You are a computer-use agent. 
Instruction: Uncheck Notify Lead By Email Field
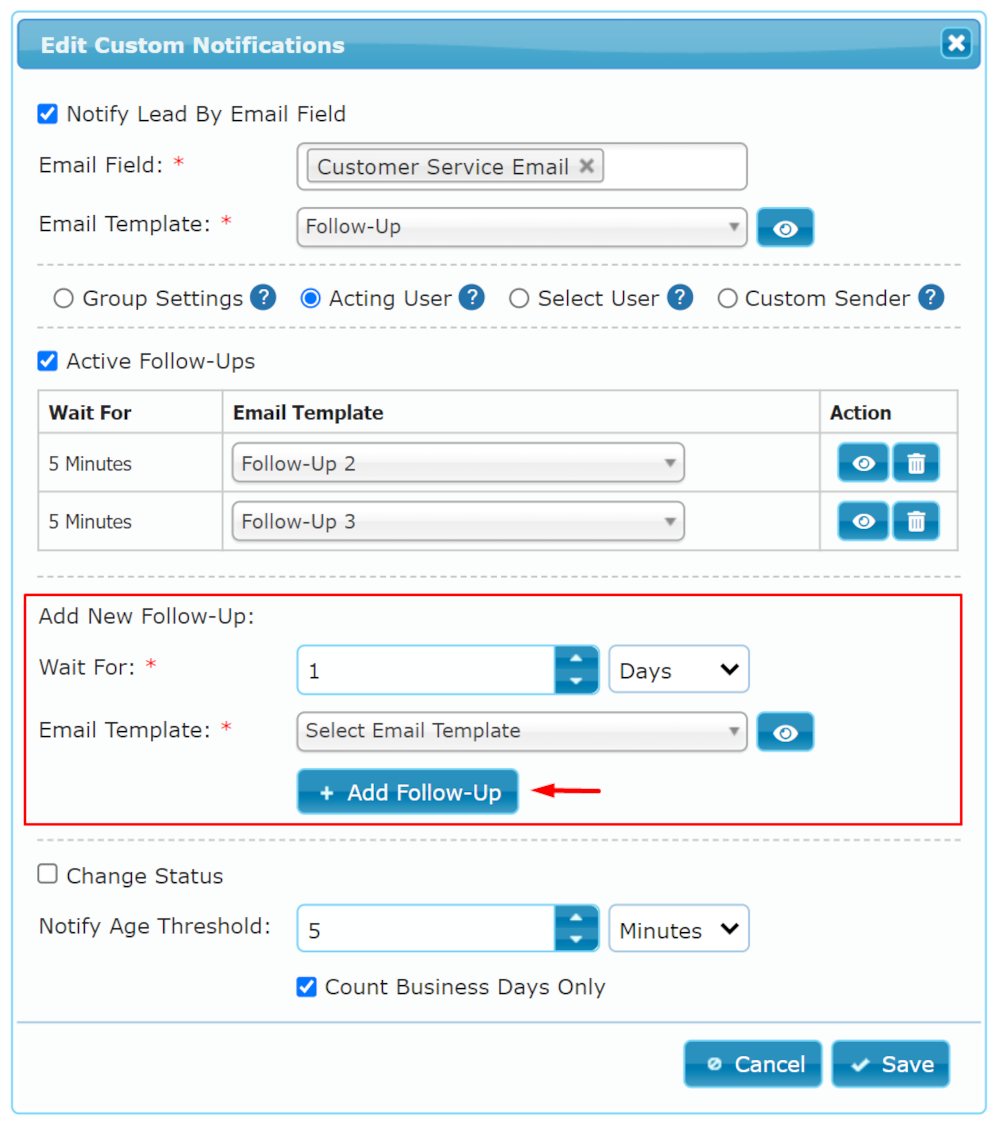coord(47,114)
